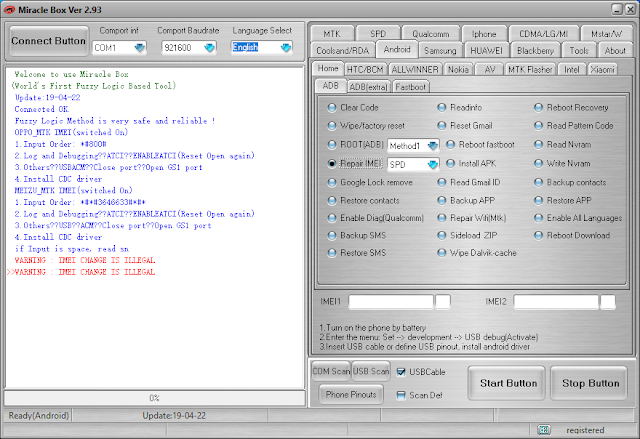
Task: Open the Language Select English dropdown
Action: [286, 47]
